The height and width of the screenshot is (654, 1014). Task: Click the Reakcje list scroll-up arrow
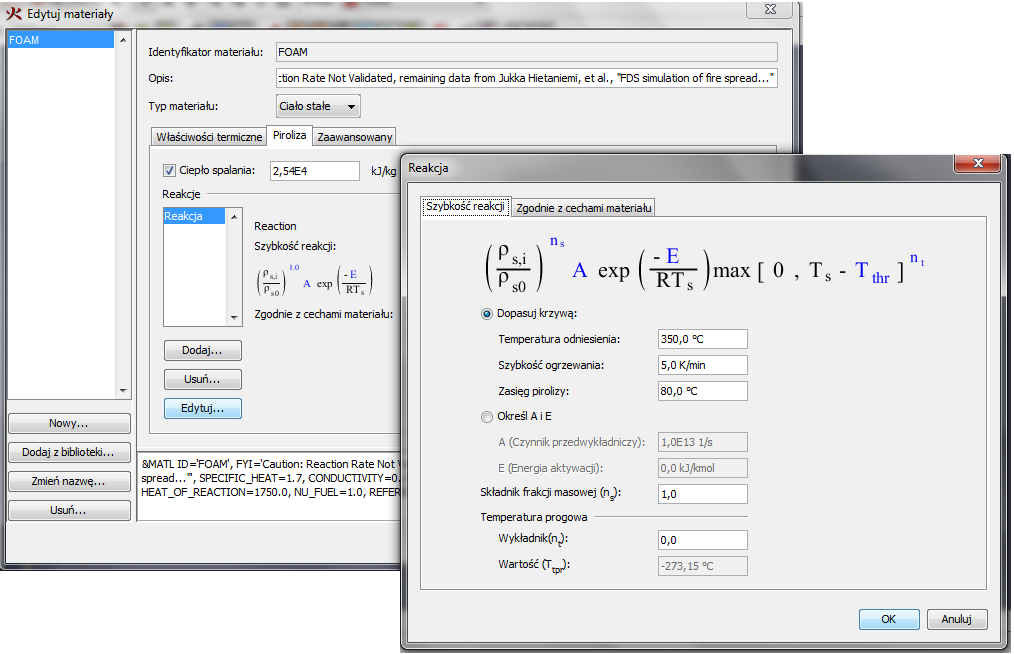click(x=234, y=217)
